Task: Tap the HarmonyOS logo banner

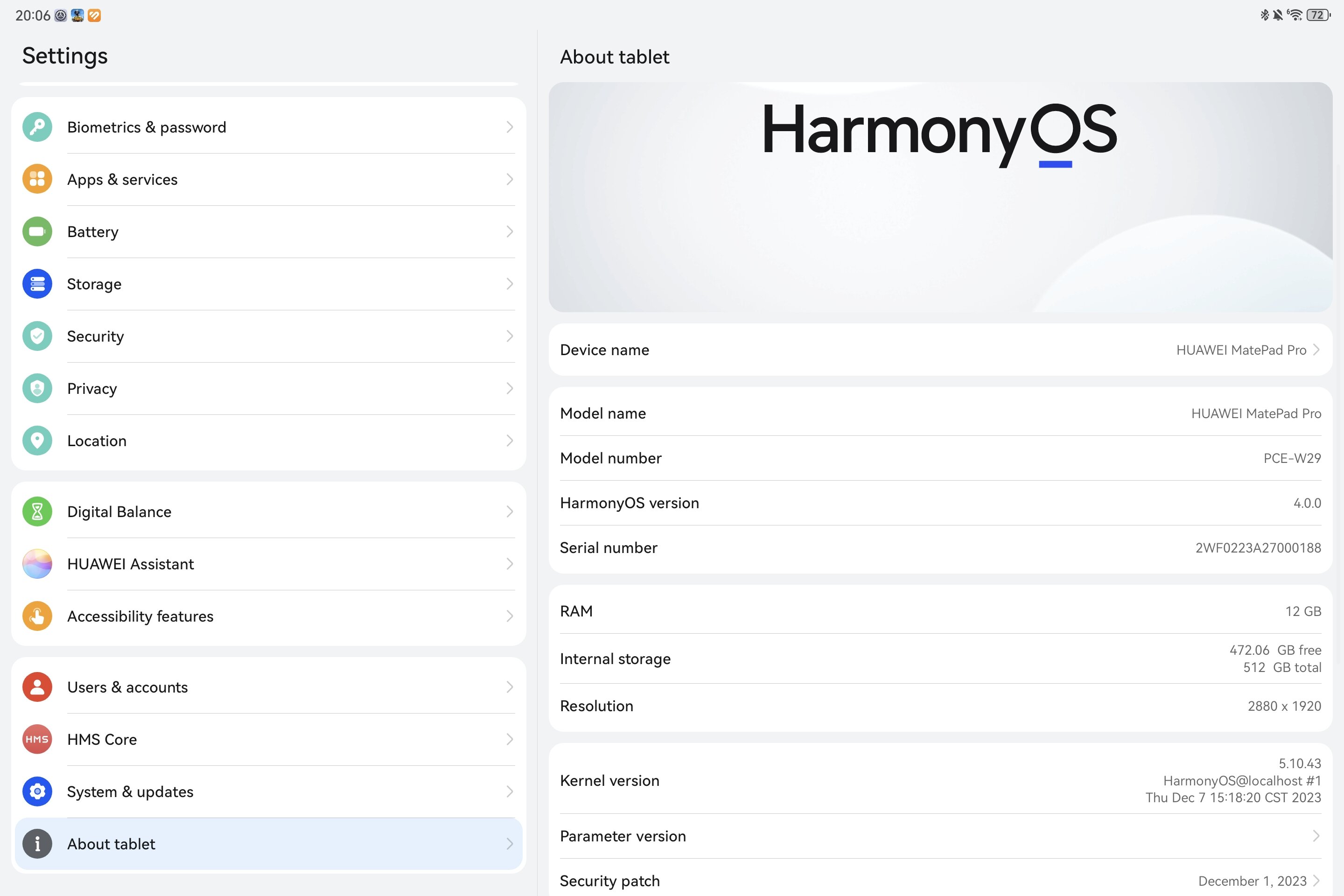Action: 941,197
